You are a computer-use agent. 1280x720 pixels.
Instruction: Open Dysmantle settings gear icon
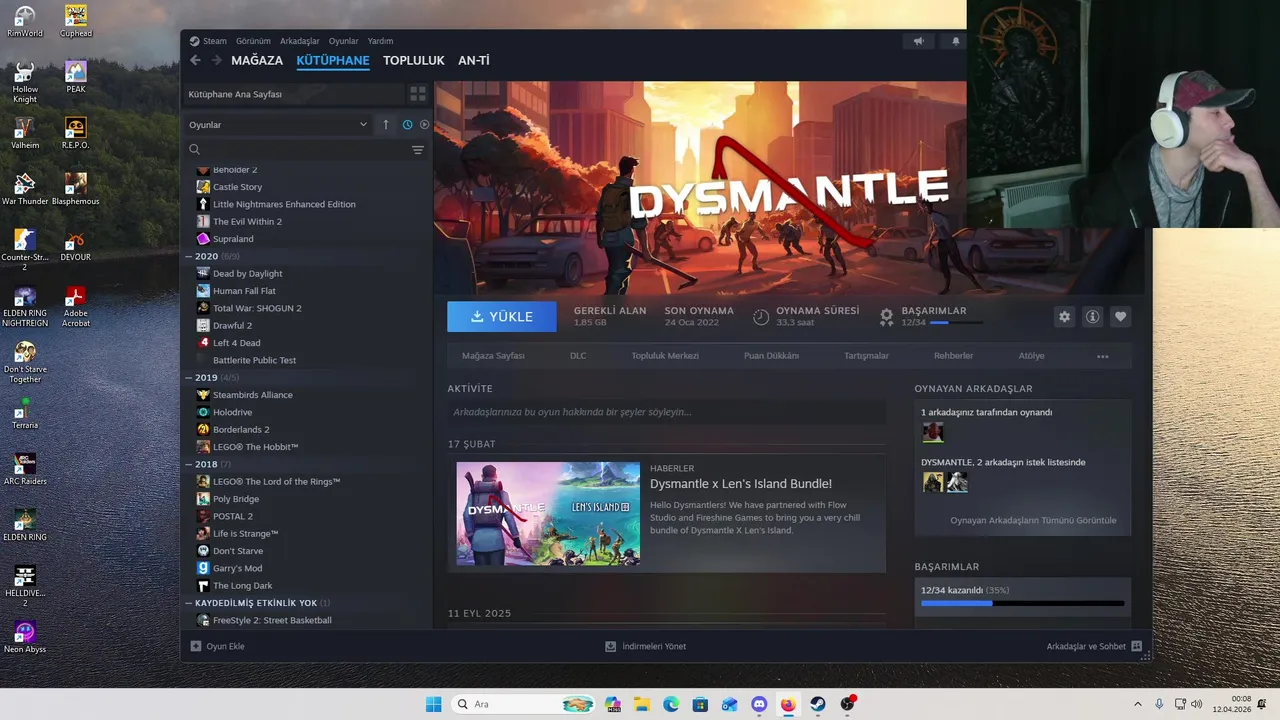1064,317
